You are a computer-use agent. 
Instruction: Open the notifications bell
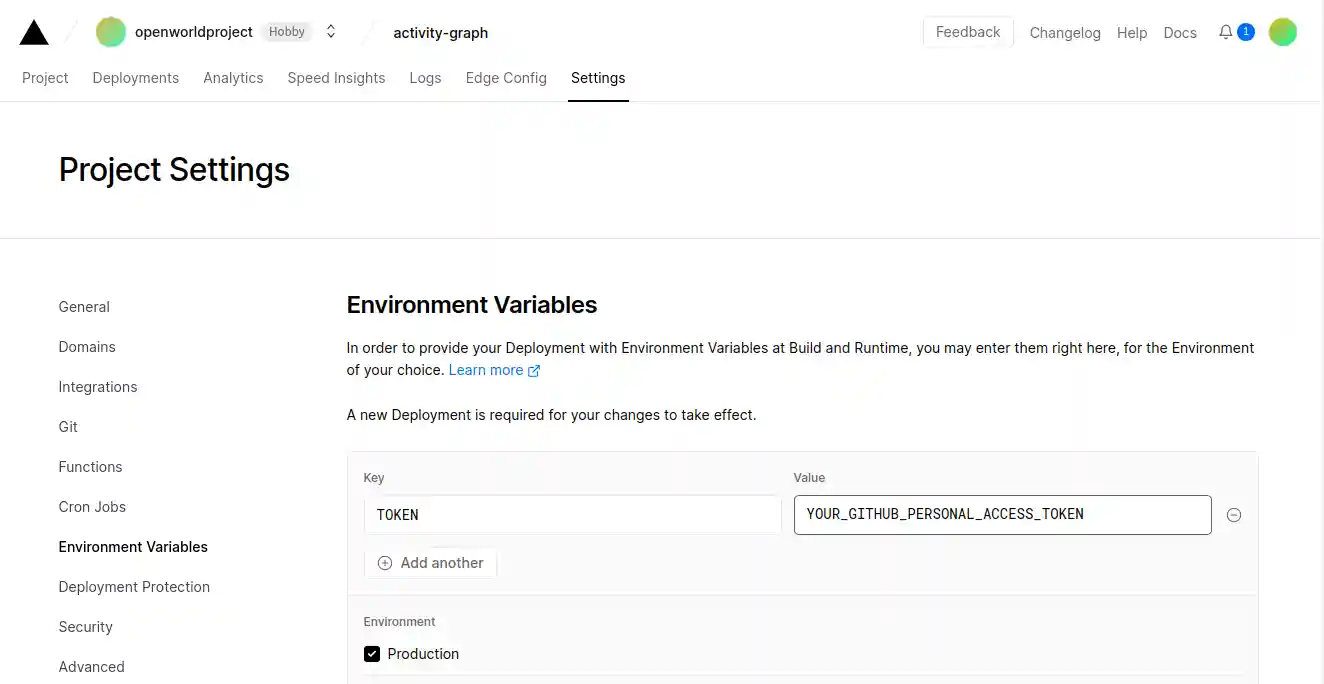coord(1225,33)
